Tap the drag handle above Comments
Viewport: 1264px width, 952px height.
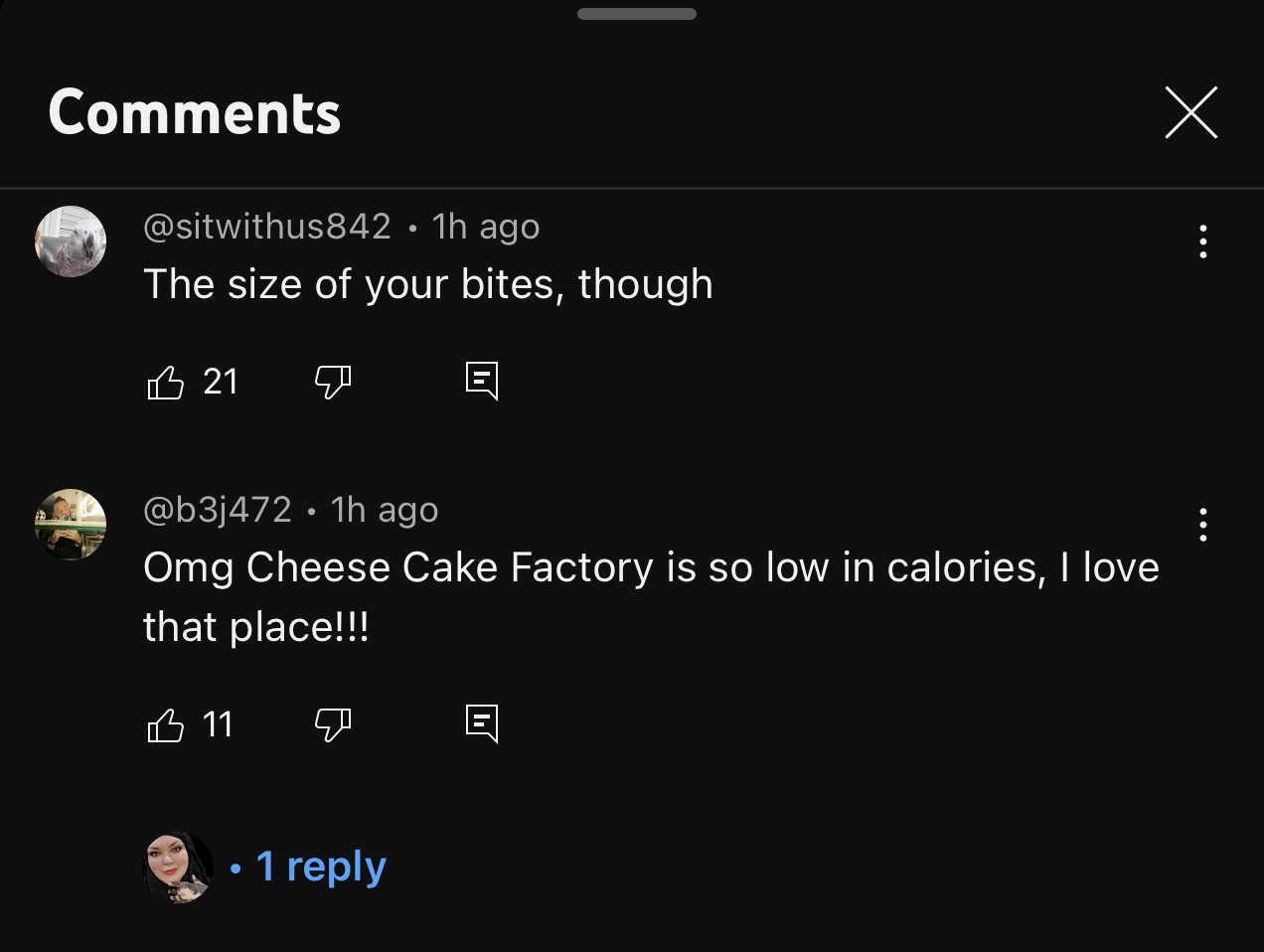click(x=636, y=14)
